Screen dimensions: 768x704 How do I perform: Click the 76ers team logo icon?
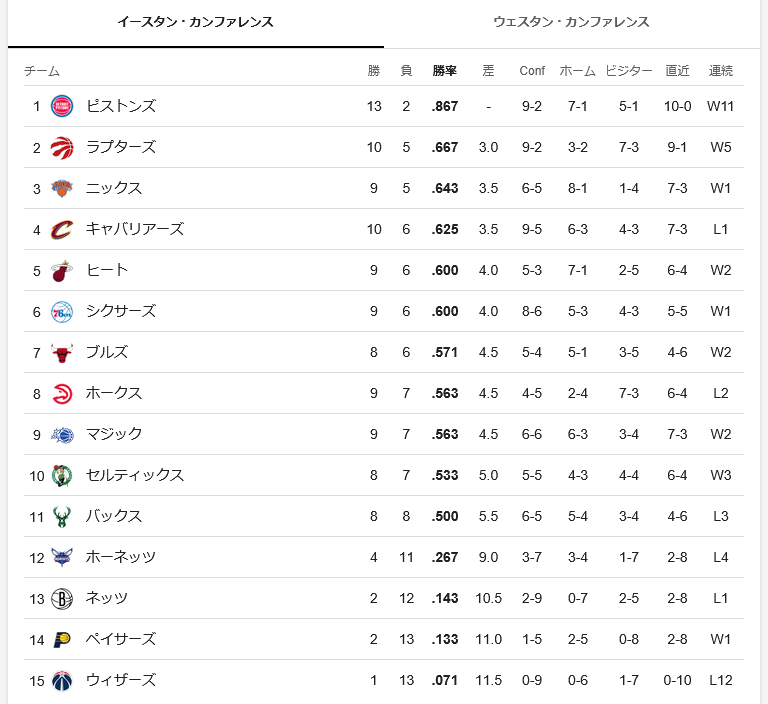tap(62, 311)
